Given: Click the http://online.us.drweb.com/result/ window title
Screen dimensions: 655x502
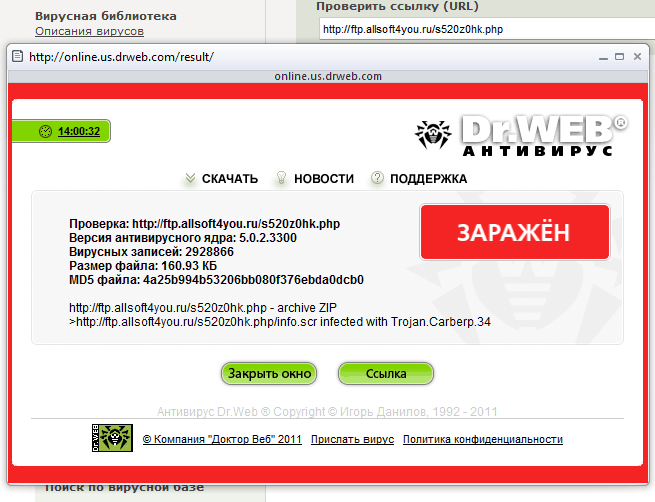Looking at the screenshot, I should pos(122,57).
